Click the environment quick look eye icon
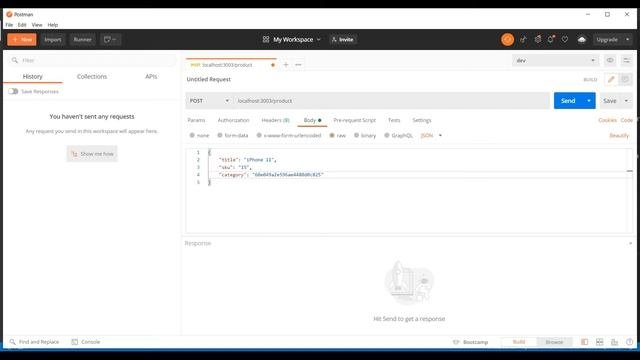This screenshot has width=640, height=360. point(610,60)
